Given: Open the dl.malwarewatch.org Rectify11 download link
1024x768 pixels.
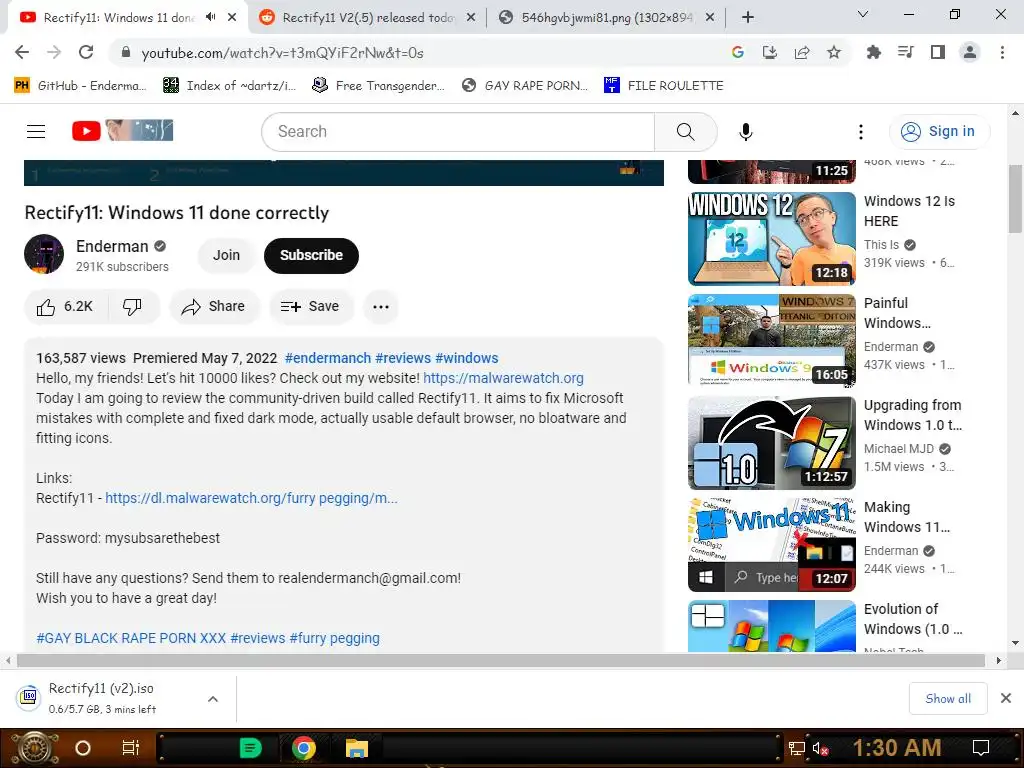Looking at the screenshot, I should click(251, 498).
